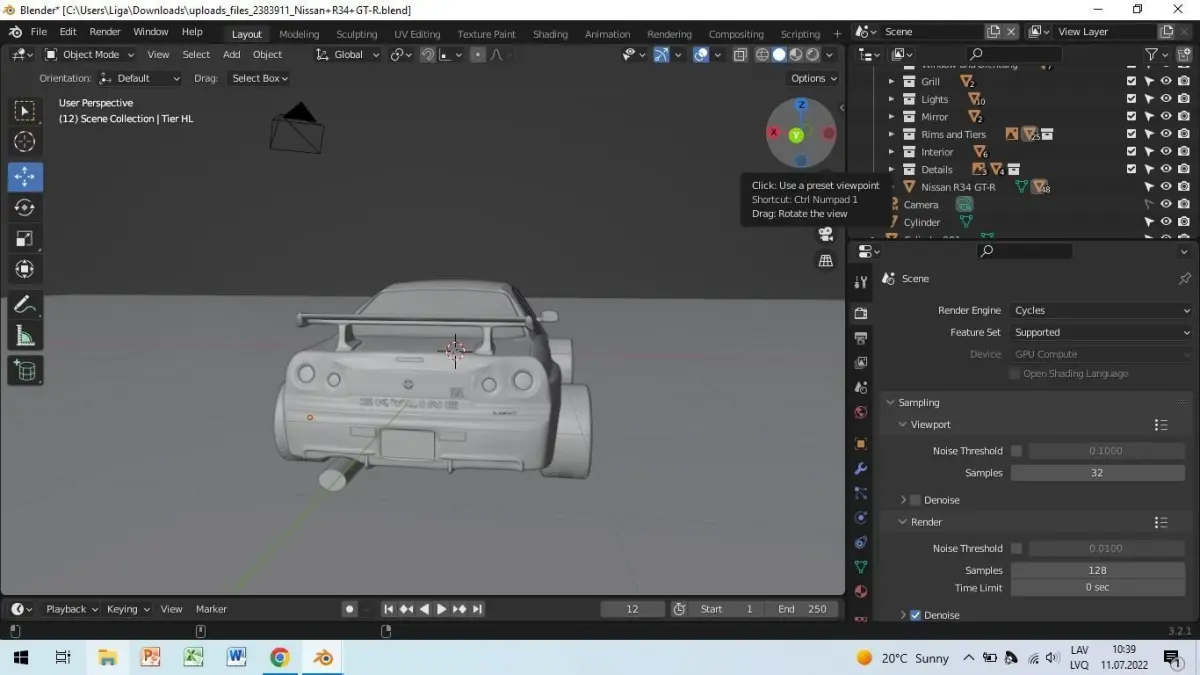
Task: Click the Viewport Samples field
Action: [1097, 473]
